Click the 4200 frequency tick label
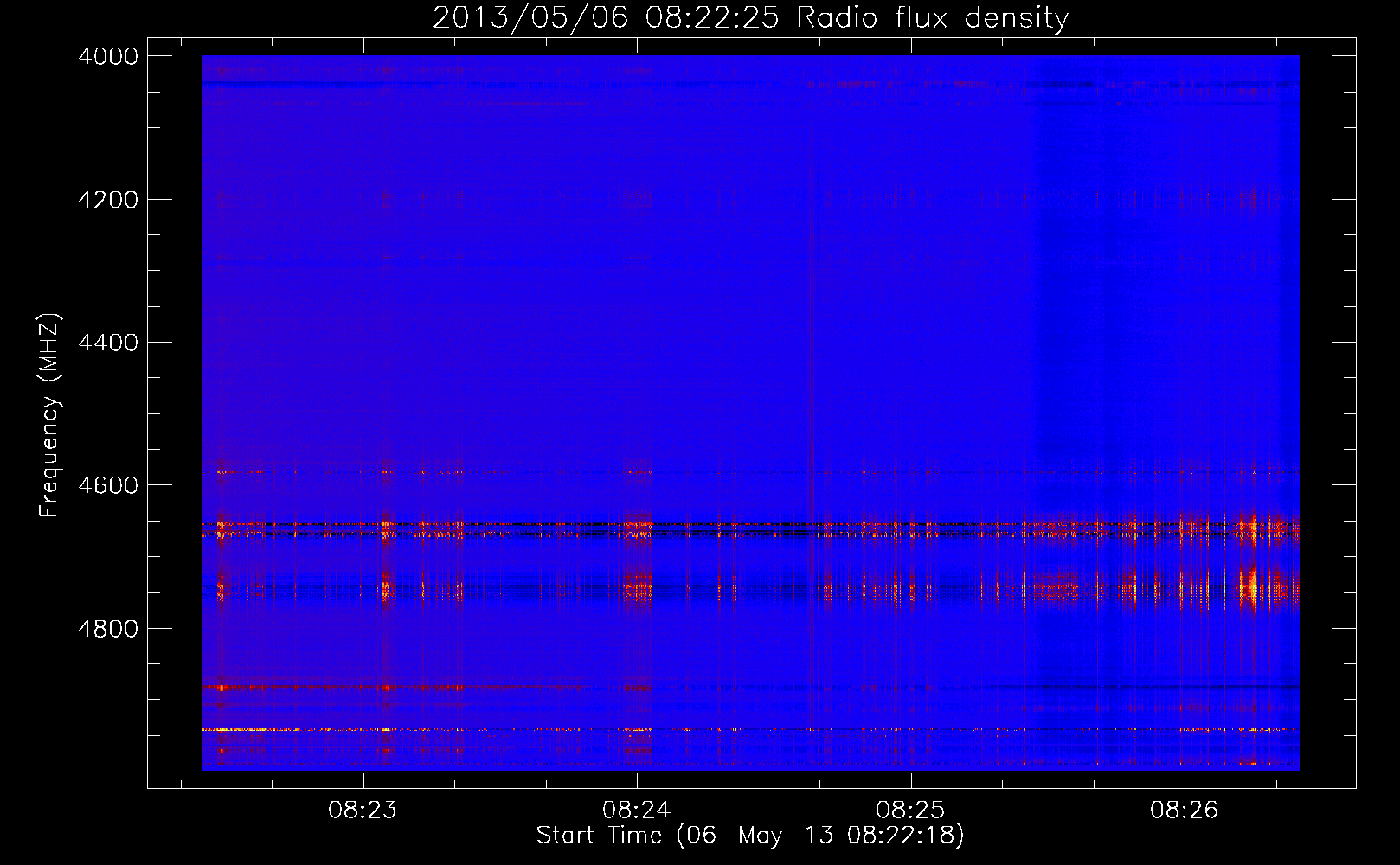 pos(108,200)
